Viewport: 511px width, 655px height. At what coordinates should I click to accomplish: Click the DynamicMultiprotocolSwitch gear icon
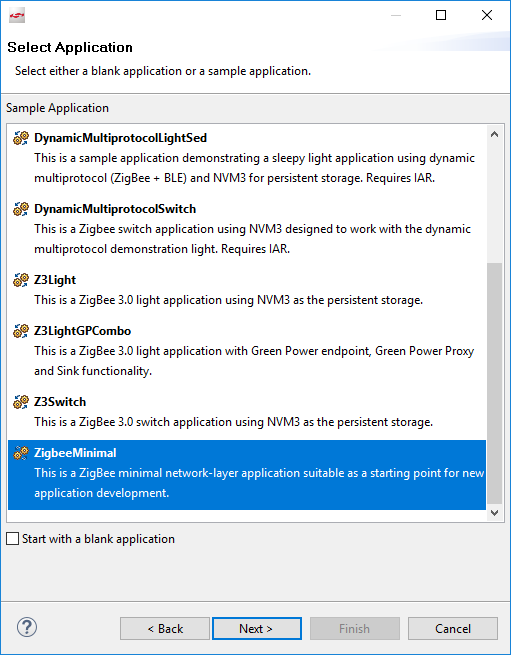pyautogui.click(x=20, y=208)
